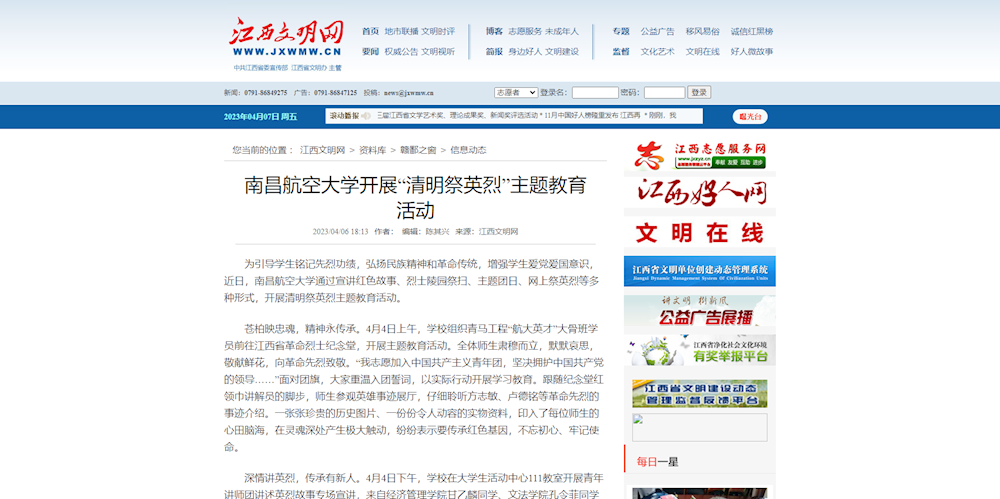The height and width of the screenshot is (499, 1000).
Task: Click the 密码 password input field
Action: (x=664, y=93)
